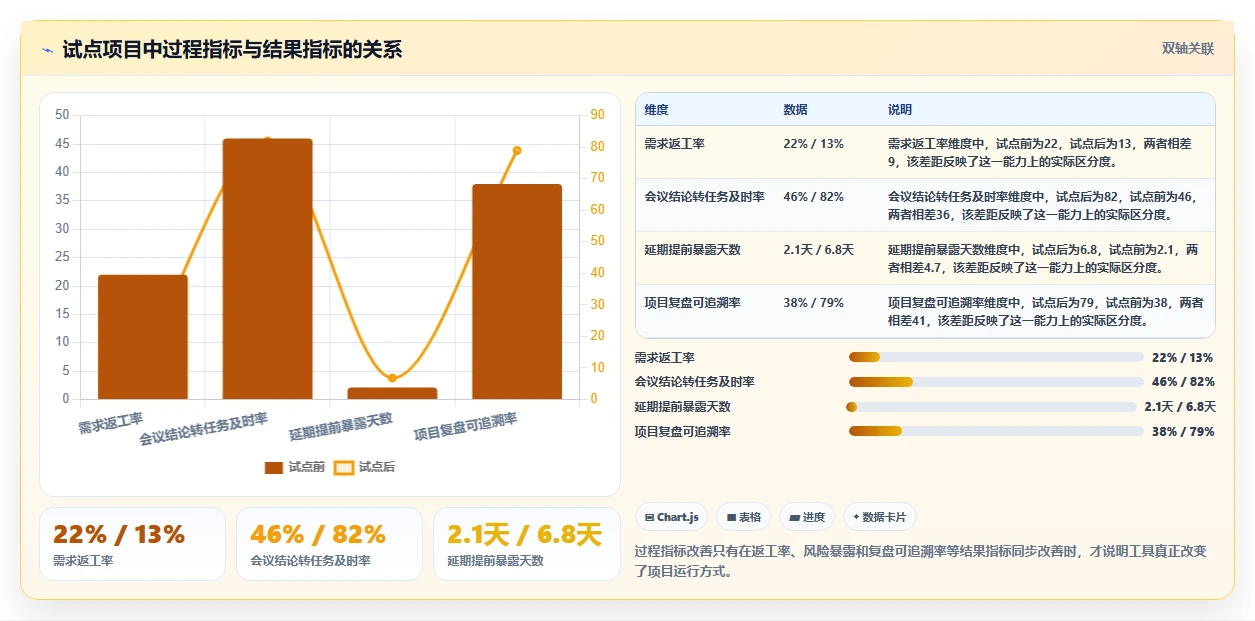Open the 2.1天 / 6.8天 data card
Viewport: 1255px width, 621px height.
point(527,544)
